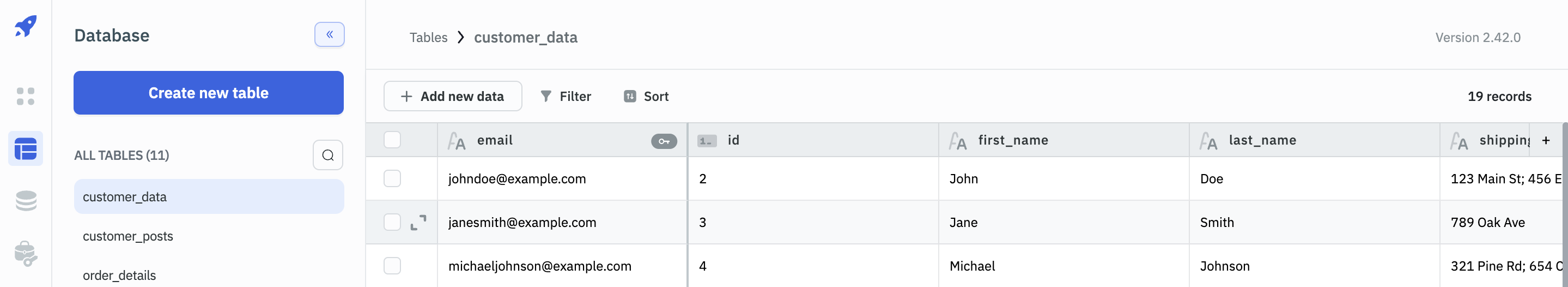1568x287 pixels.
Task: Open the apps dashboard grid icon
Action: tap(26, 96)
